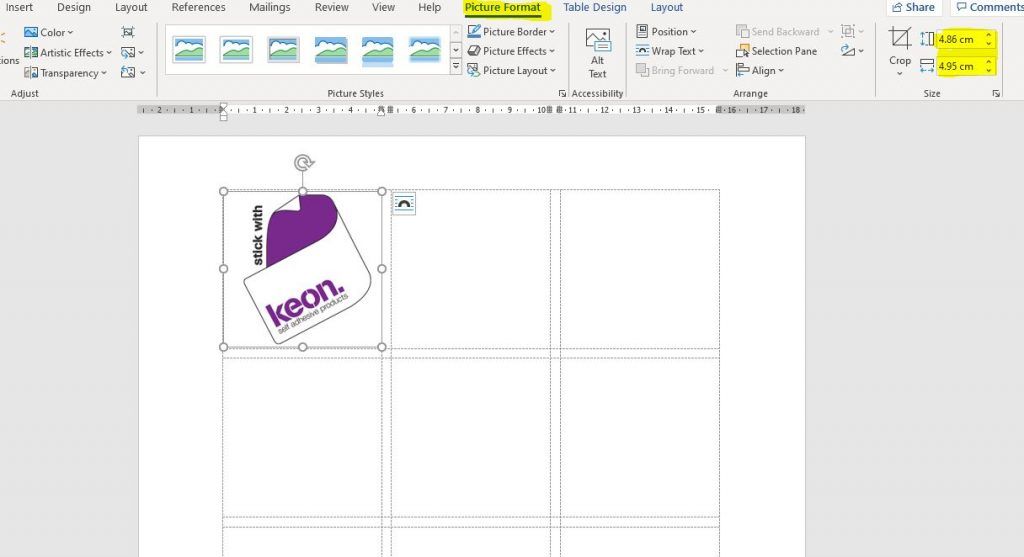Viewport: 1024px width, 557px height.
Task: Open the Transparency dropdown
Action: 65,73
